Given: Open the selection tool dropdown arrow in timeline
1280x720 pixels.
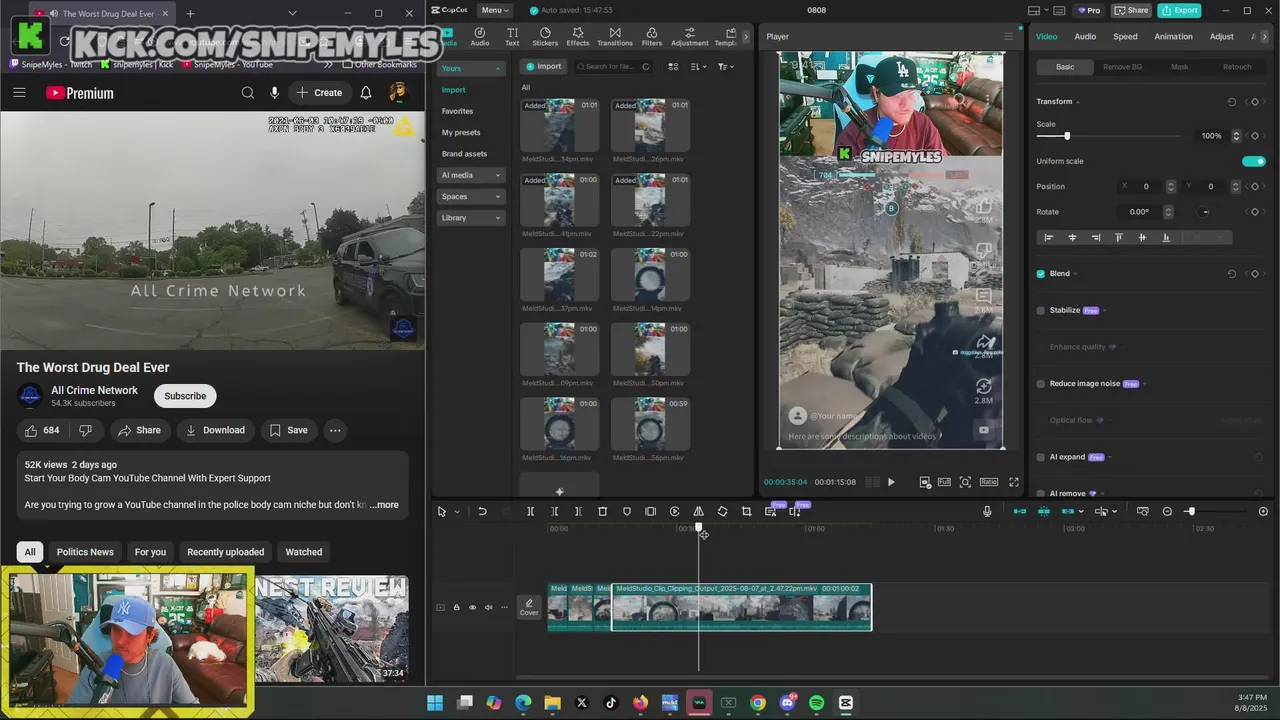Looking at the screenshot, I should 457,512.
